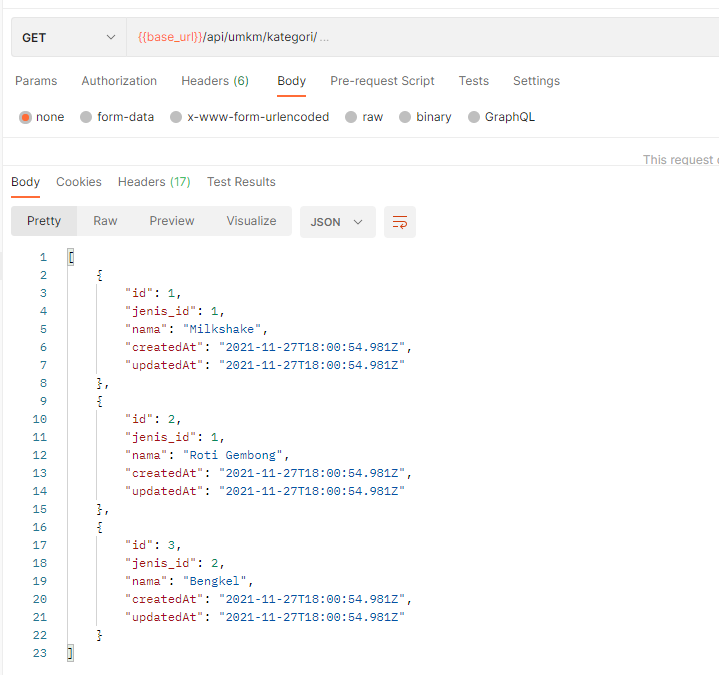This screenshot has height=675, width=719.
Task: Switch to the Tests tab
Action: 474,81
